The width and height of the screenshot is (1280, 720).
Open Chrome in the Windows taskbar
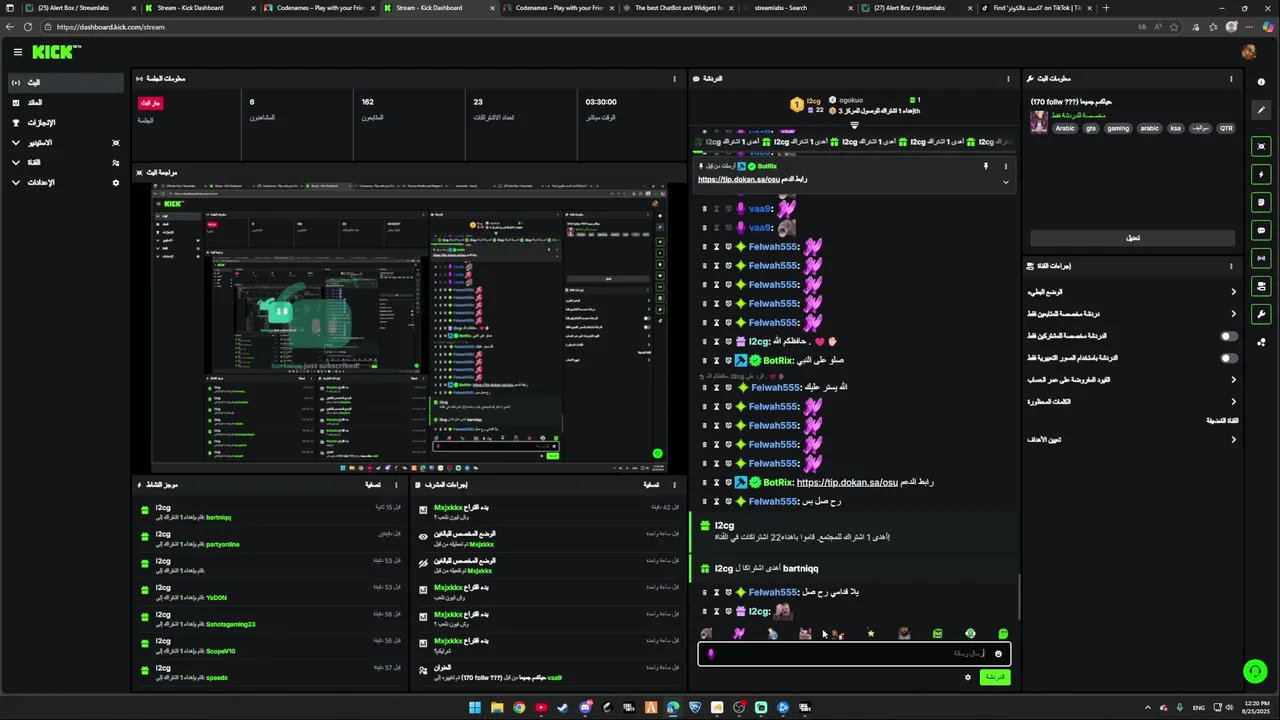(x=519, y=708)
